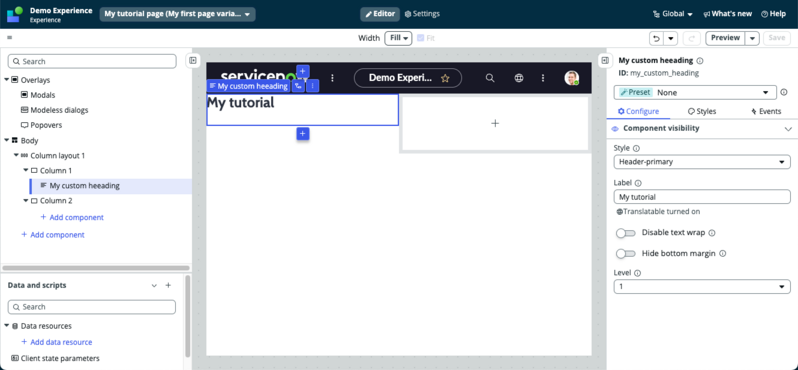This screenshot has height=370, width=798.
Task: Click the plus icon below the heading component
Action: point(303,133)
